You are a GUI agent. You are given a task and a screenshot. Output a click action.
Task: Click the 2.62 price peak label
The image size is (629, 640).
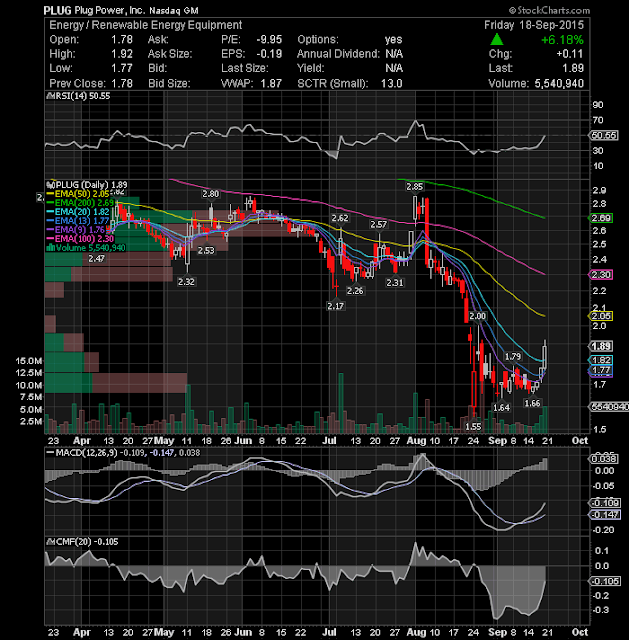pyautogui.click(x=340, y=218)
